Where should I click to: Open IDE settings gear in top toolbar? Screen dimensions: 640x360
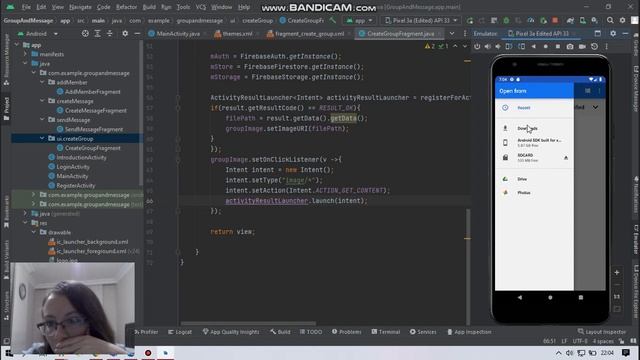pyautogui.click(x=622, y=20)
